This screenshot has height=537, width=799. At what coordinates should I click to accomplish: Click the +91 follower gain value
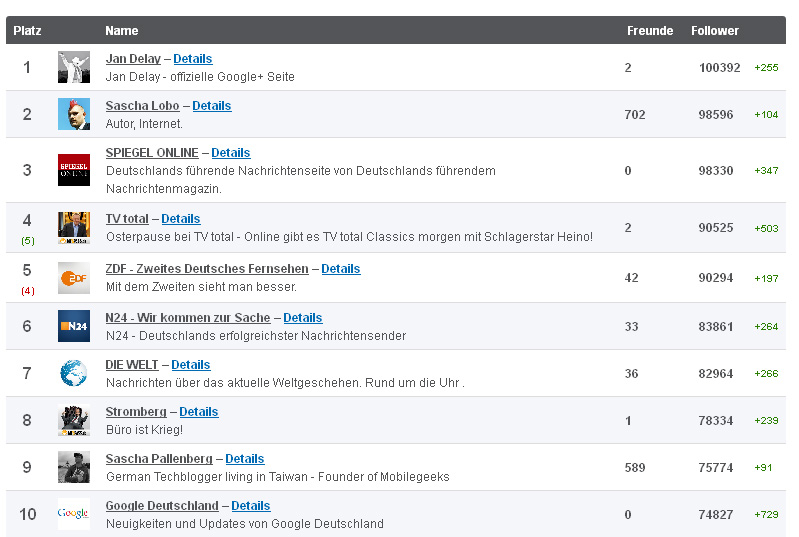click(763, 467)
